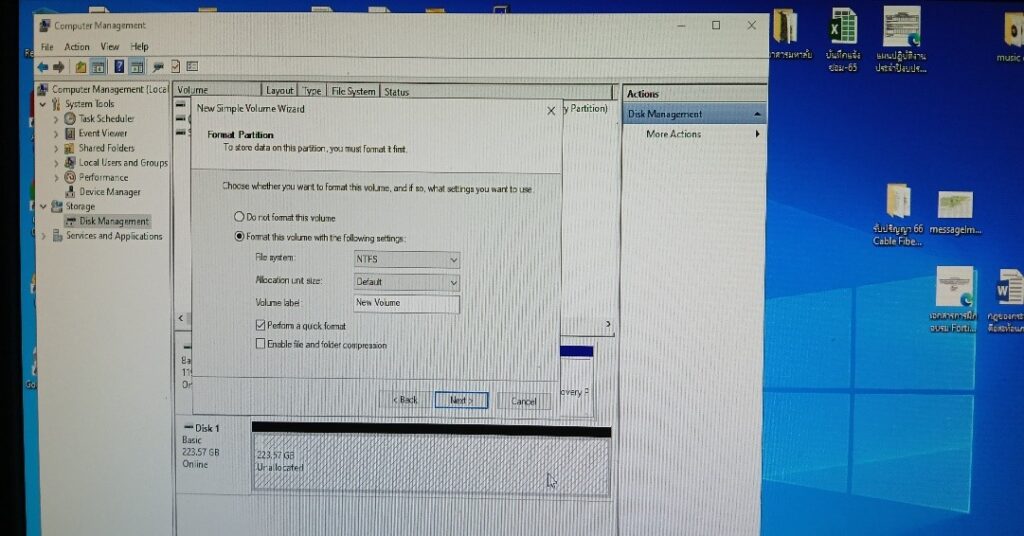
Task: Select the Performance node
Action: [104, 177]
